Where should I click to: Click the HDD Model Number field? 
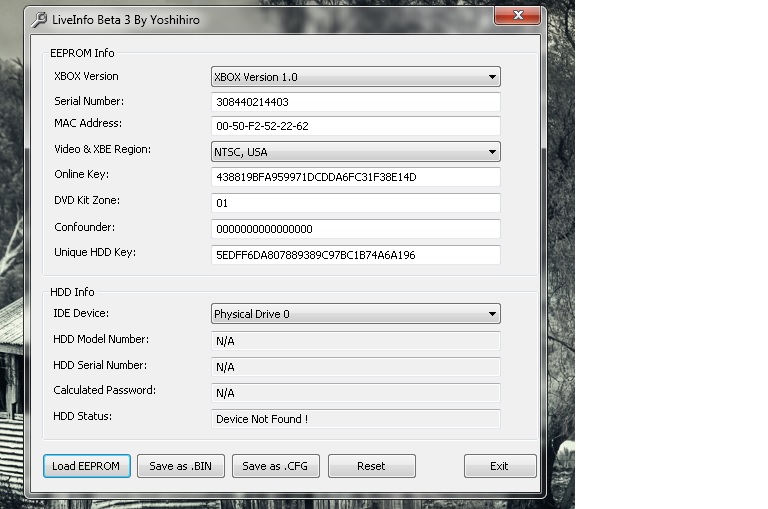coord(356,341)
